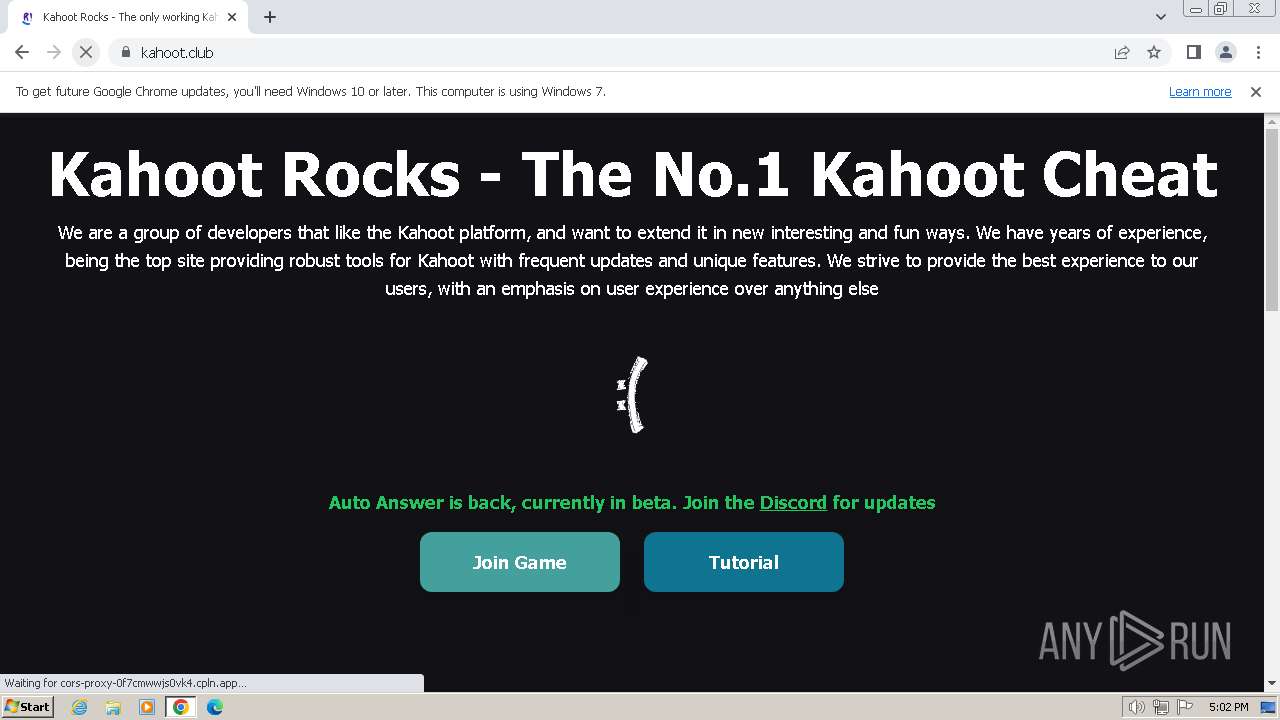Select the Kahoot Rocks tab
The image size is (1280, 720).
click(128, 17)
